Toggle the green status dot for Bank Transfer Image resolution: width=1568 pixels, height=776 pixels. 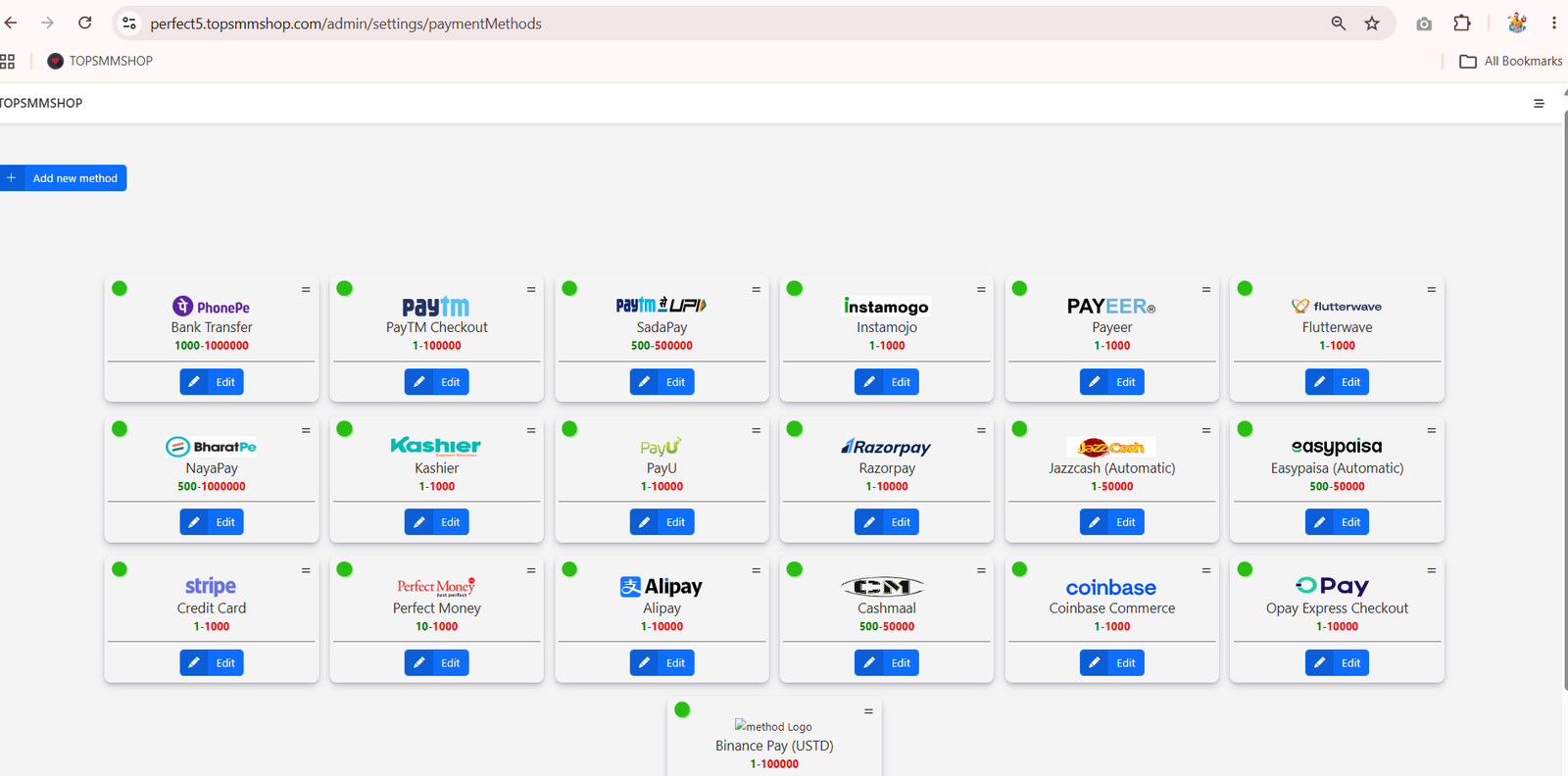[120, 288]
